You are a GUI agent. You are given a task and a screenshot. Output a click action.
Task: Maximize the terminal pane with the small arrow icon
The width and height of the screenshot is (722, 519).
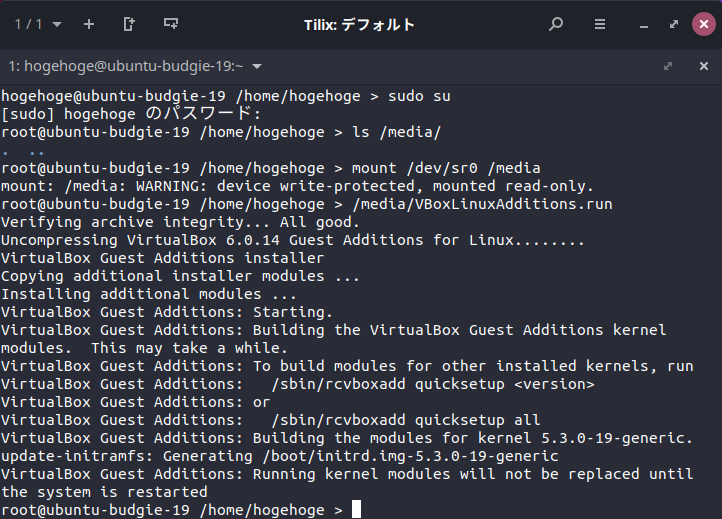(x=668, y=66)
